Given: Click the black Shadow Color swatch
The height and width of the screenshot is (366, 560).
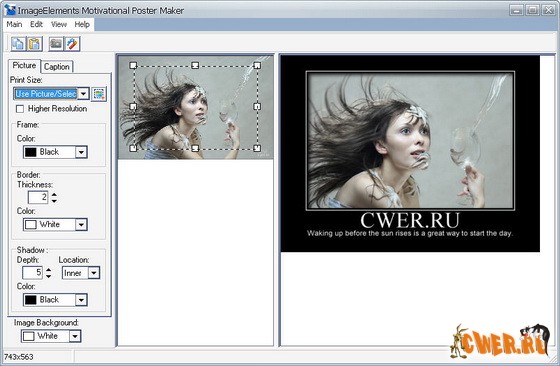Looking at the screenshot, I should pyautogui.click(x=31, y=300).
